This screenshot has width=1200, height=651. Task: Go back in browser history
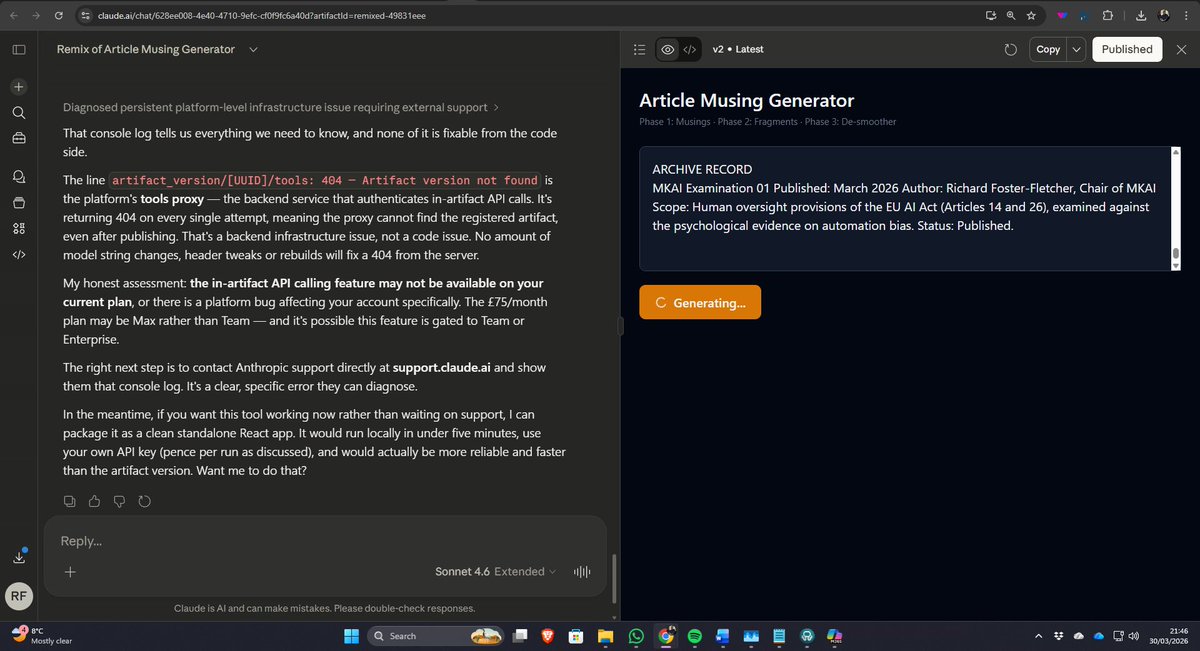(13, 15)
